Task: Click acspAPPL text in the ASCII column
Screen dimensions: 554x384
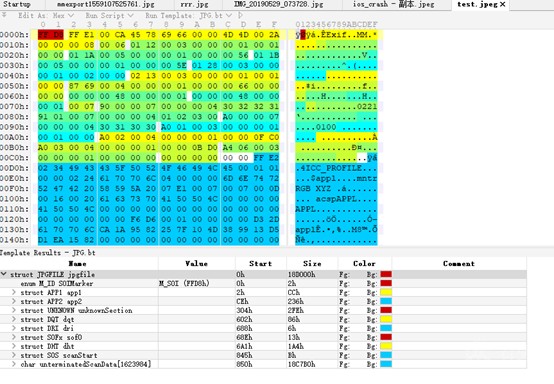Action: tap(336, 199)
